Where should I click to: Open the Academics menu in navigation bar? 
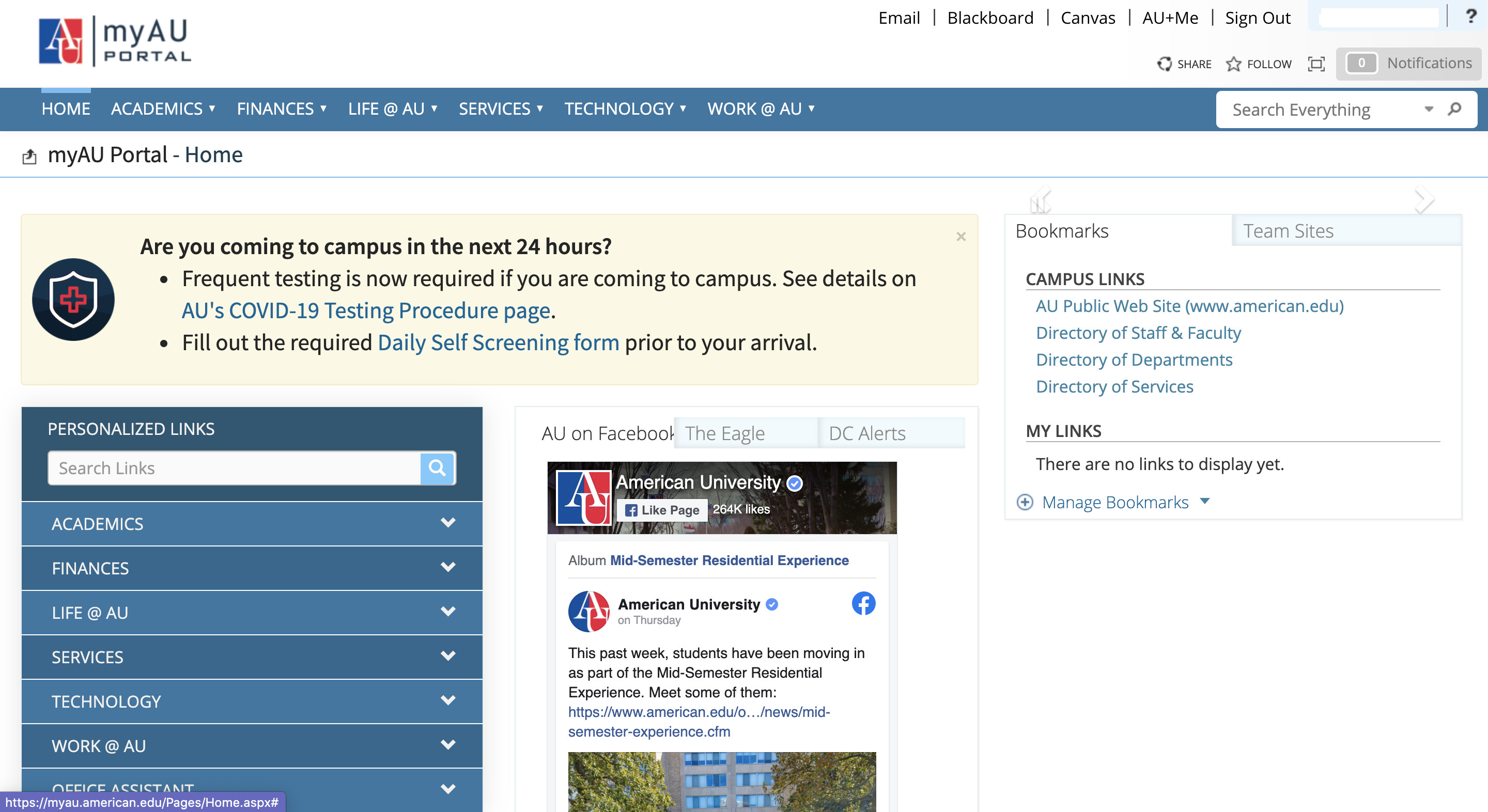(x=163, y=108)
